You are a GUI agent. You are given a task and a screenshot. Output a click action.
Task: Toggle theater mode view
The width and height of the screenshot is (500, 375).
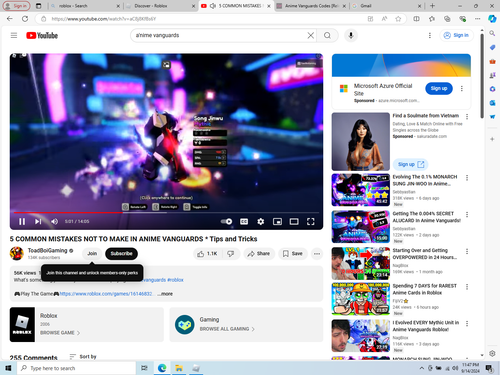[294, 221]
